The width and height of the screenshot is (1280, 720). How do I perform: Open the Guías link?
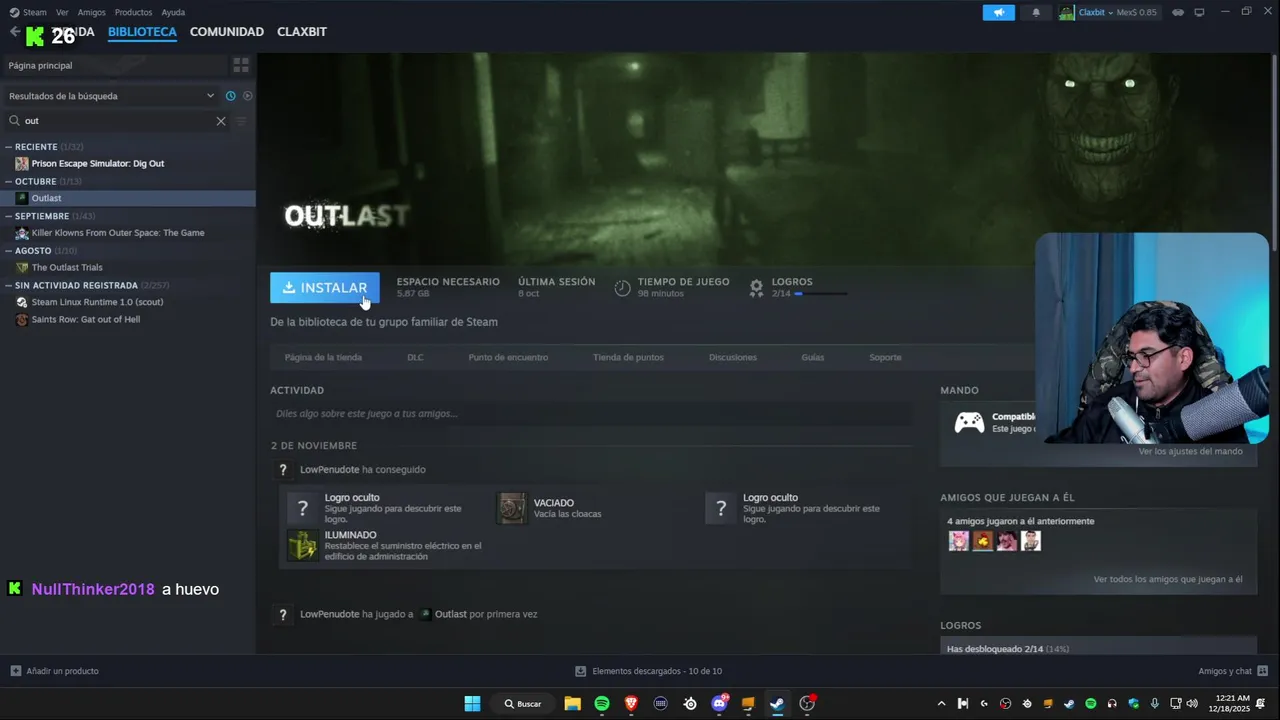813,357
